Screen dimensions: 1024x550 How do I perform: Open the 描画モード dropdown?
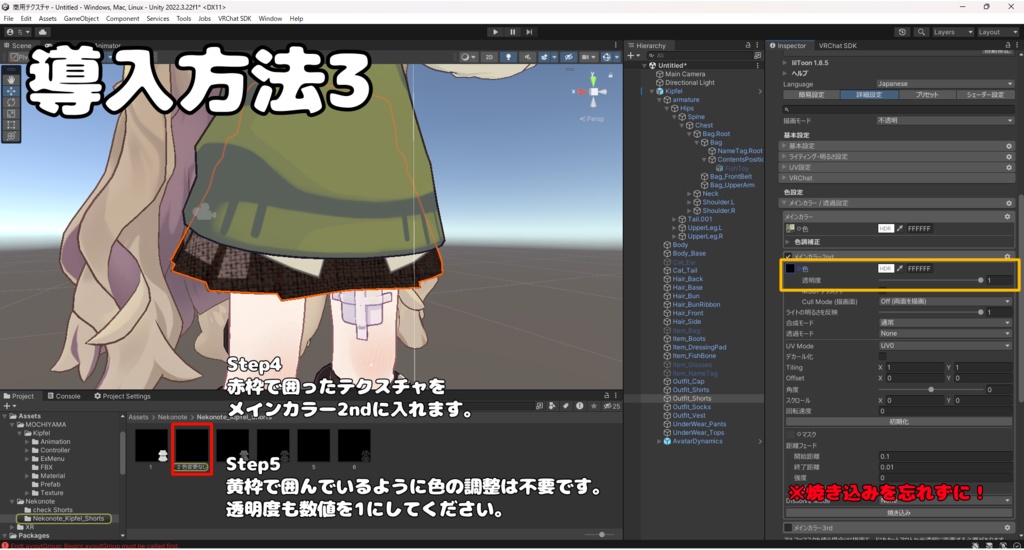945,121
